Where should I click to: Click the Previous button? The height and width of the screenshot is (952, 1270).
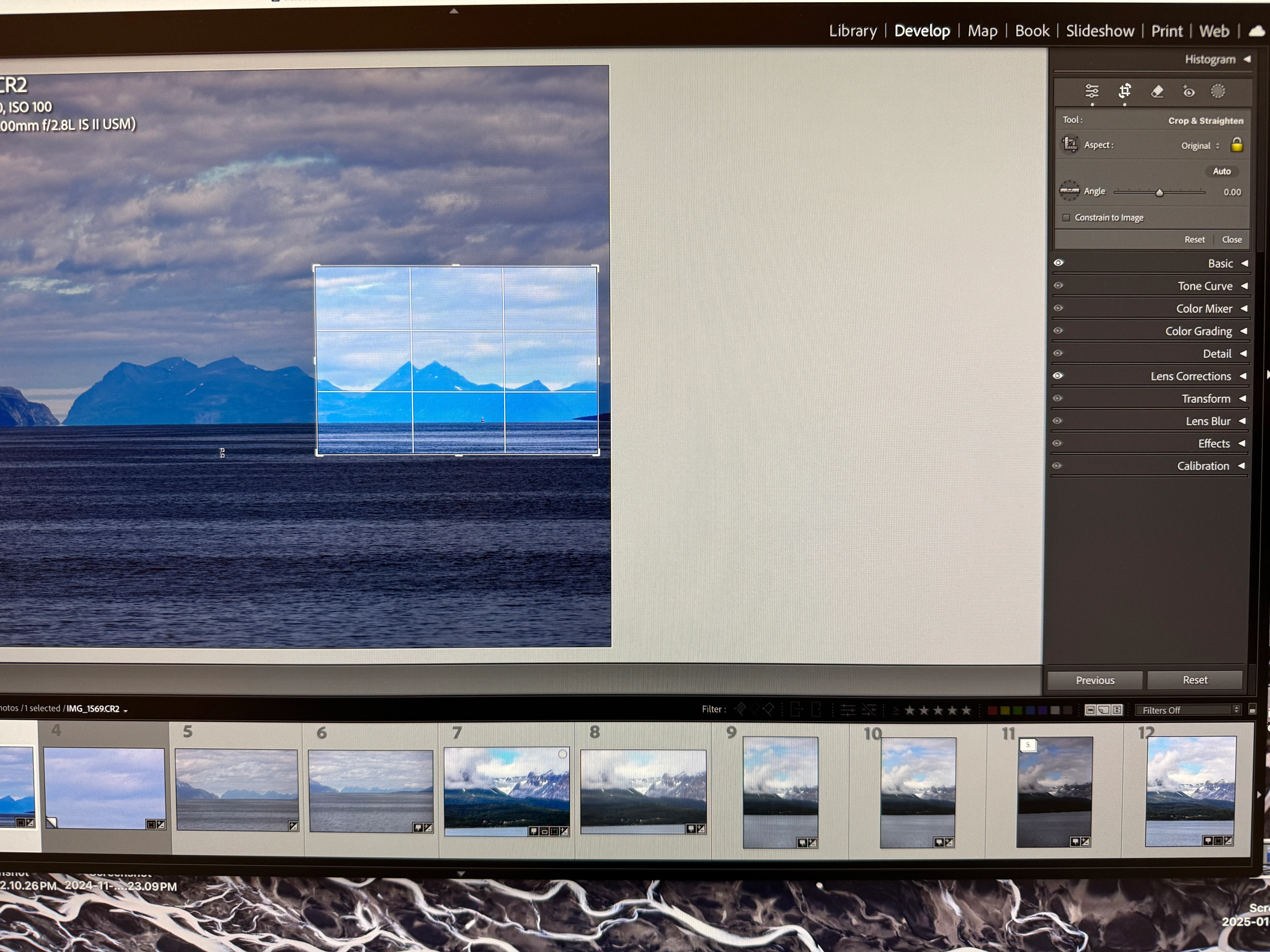coord(1094,680)
